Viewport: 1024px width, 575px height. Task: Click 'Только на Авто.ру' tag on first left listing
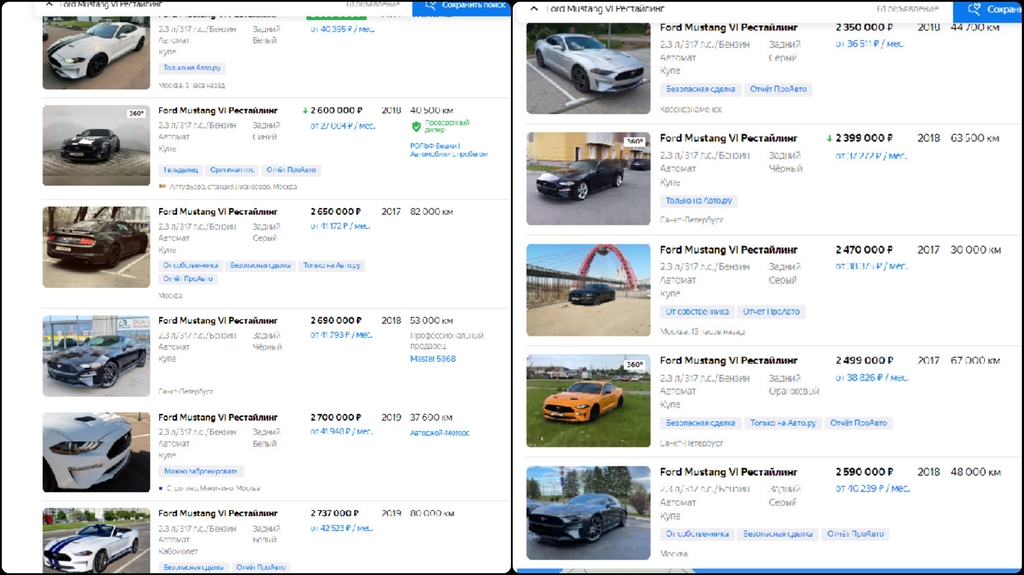pyautogui.click(x=192, y=68)
